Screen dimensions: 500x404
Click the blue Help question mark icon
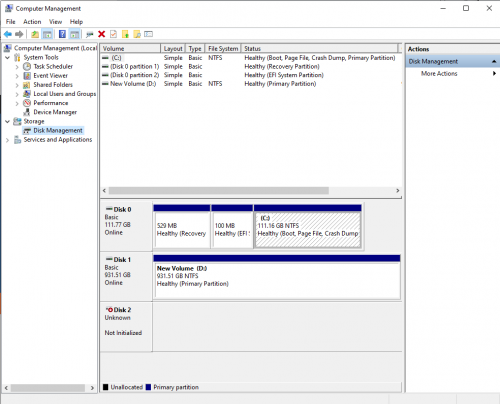click(x=62, y=34)
